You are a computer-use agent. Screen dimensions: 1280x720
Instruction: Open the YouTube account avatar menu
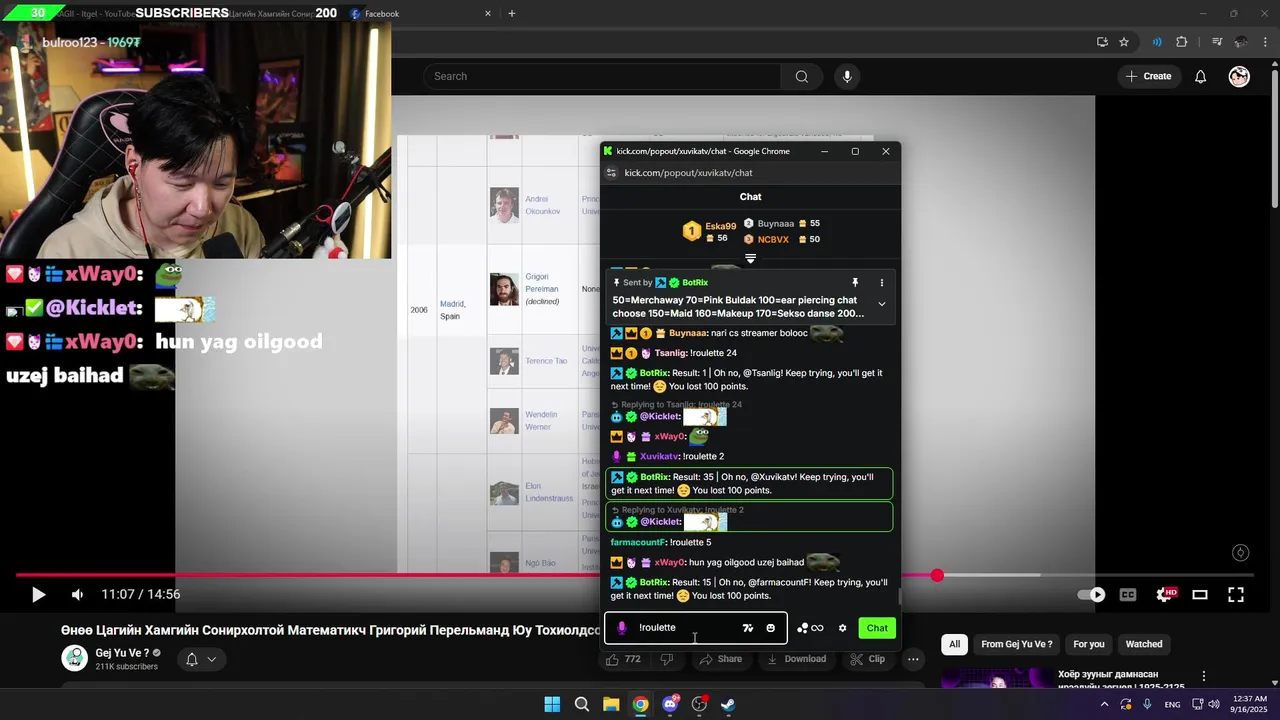(1239, 76)
